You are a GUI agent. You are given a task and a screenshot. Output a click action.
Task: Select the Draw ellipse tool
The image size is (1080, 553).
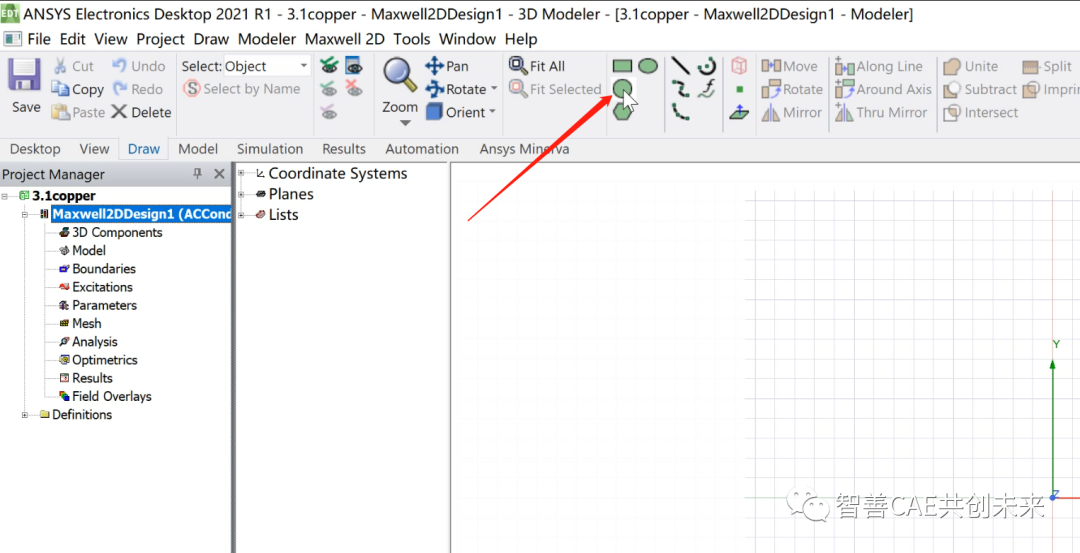[x=647, y=66]
